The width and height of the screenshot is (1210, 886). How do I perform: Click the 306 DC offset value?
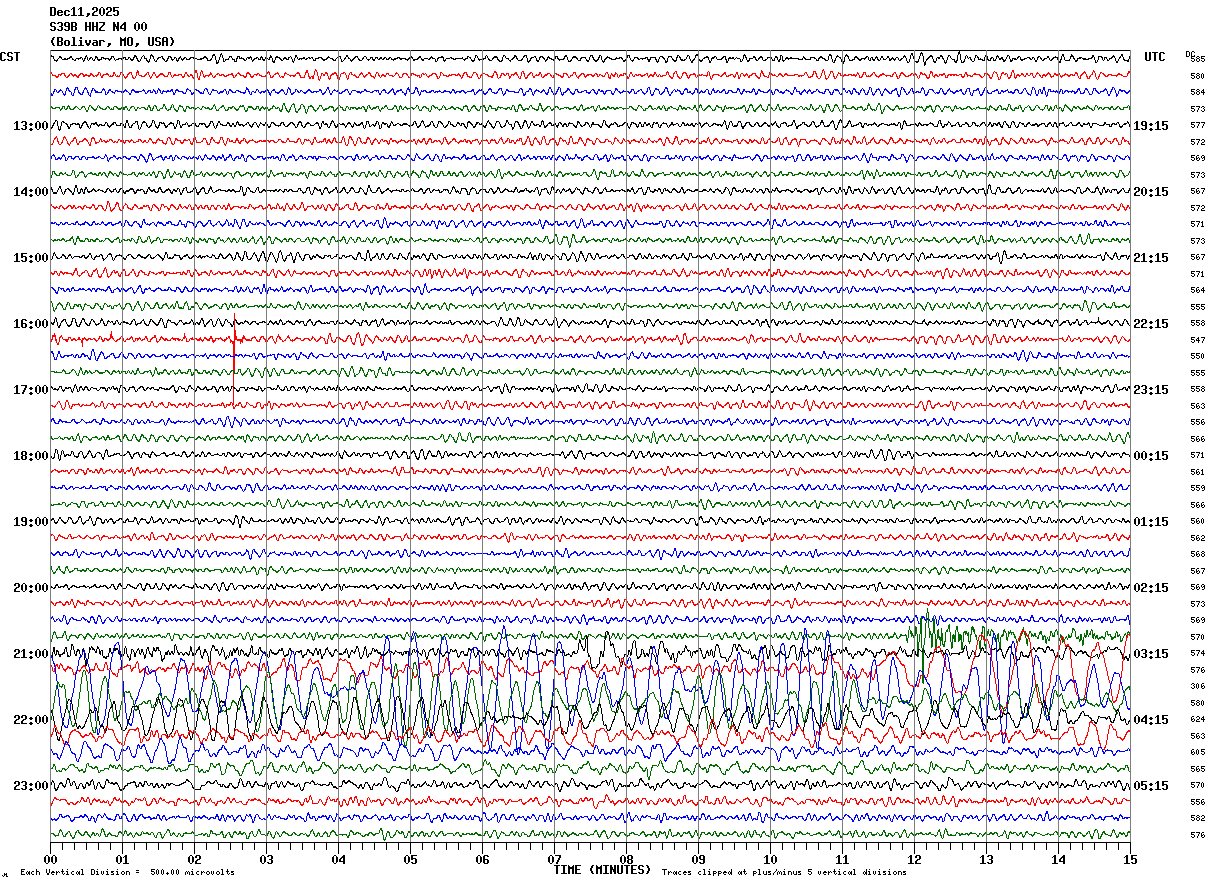coord(1197,687)
